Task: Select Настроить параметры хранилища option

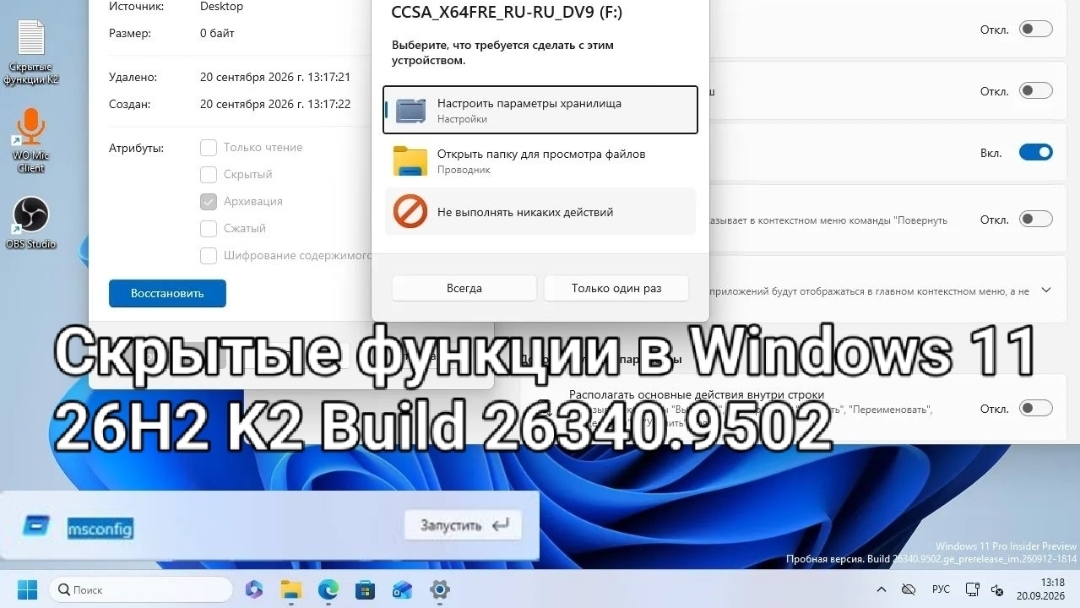Action: click(540, 109)
